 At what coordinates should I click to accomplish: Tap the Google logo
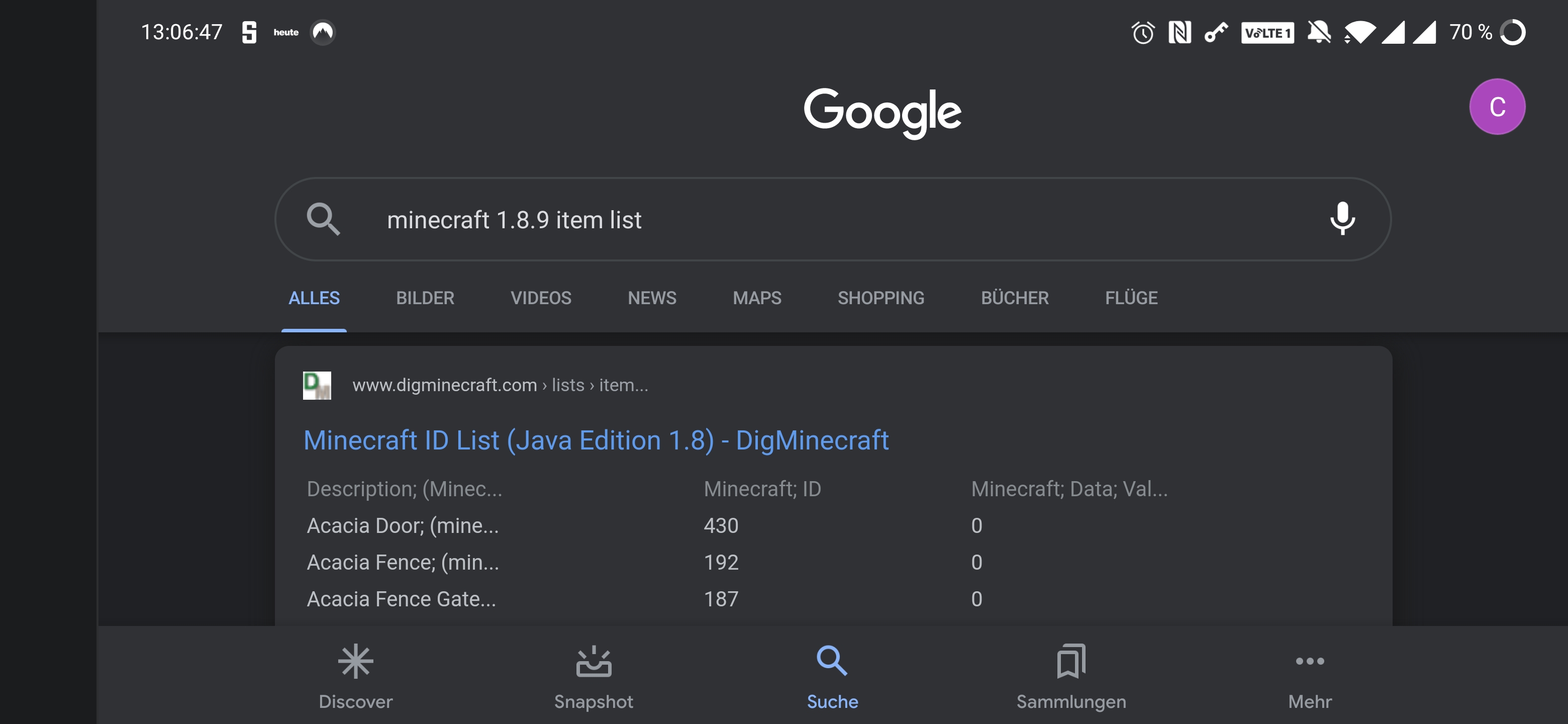(882, 113)
